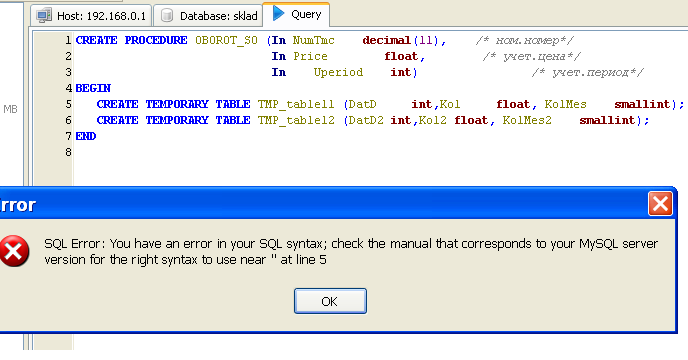Click the computer icon on Host tab
The image size is (688, 360).
pyautogui.click(x=44, y=15)
